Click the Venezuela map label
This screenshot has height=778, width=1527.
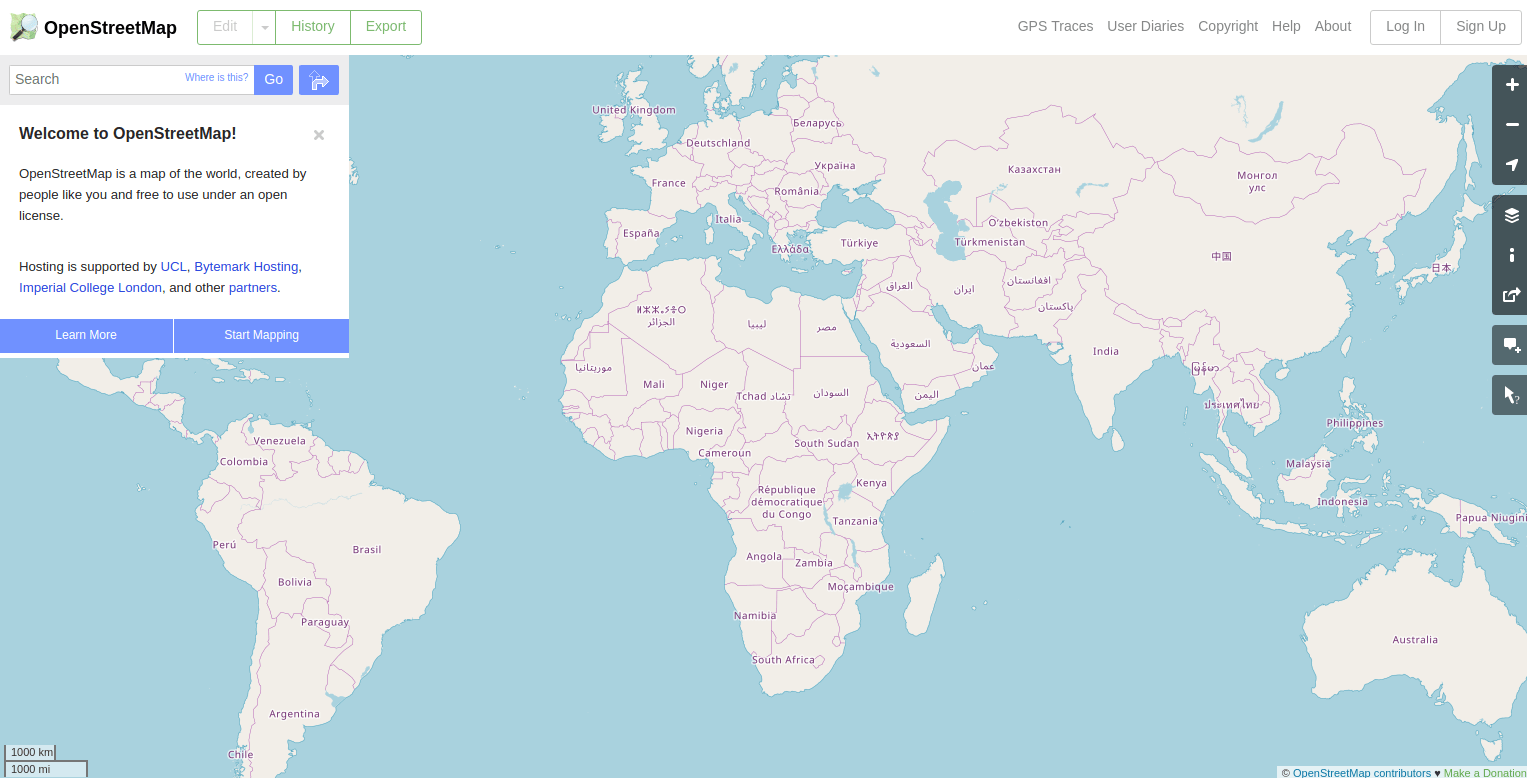point(280,441)
